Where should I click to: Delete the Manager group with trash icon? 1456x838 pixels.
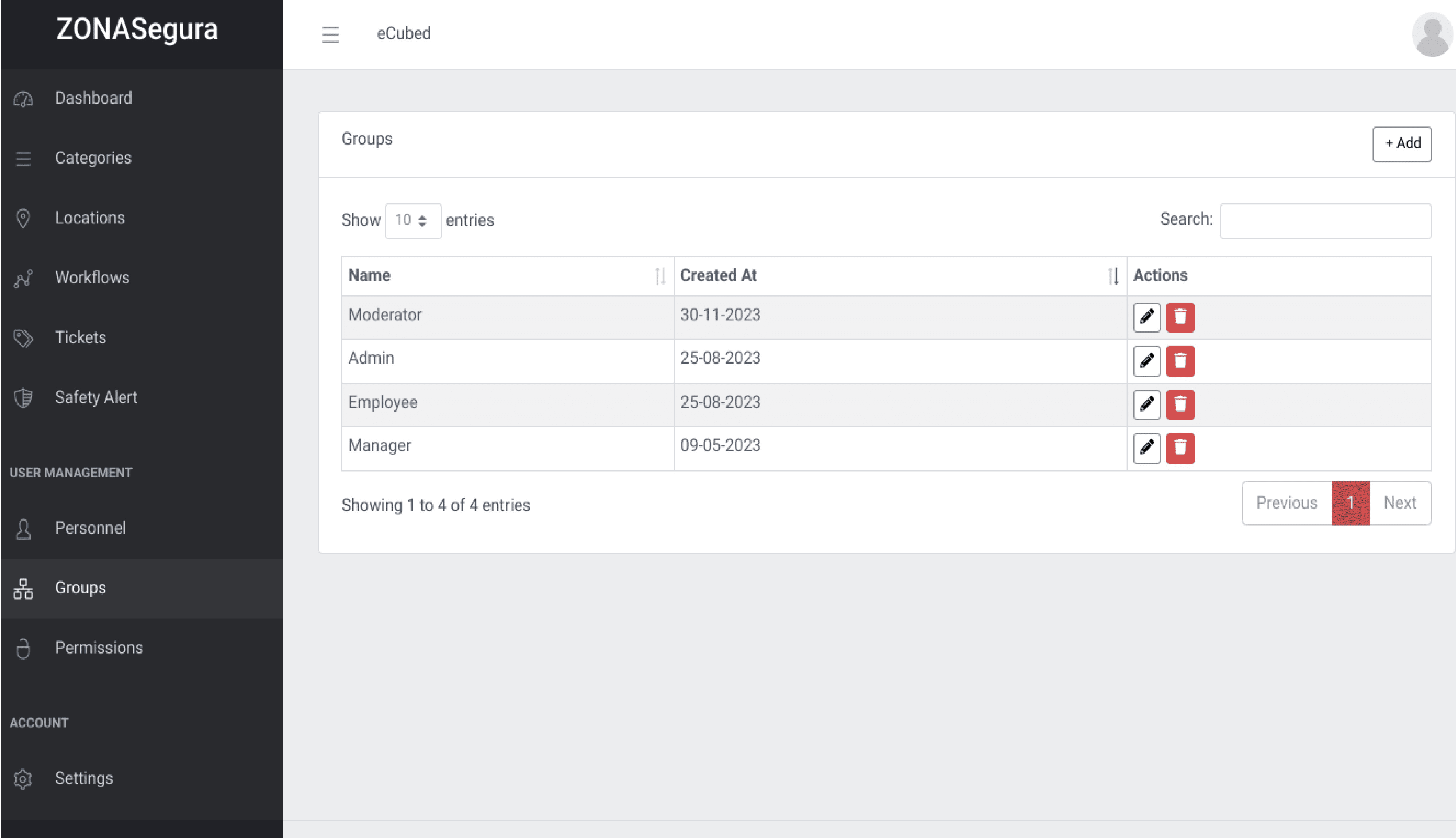point(1180,448)
